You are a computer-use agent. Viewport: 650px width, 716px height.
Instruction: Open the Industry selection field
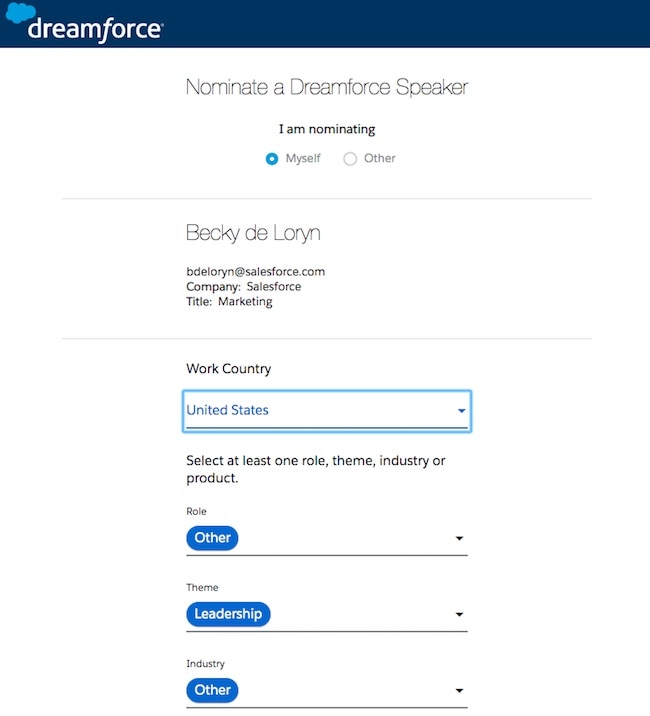[340, 690]
